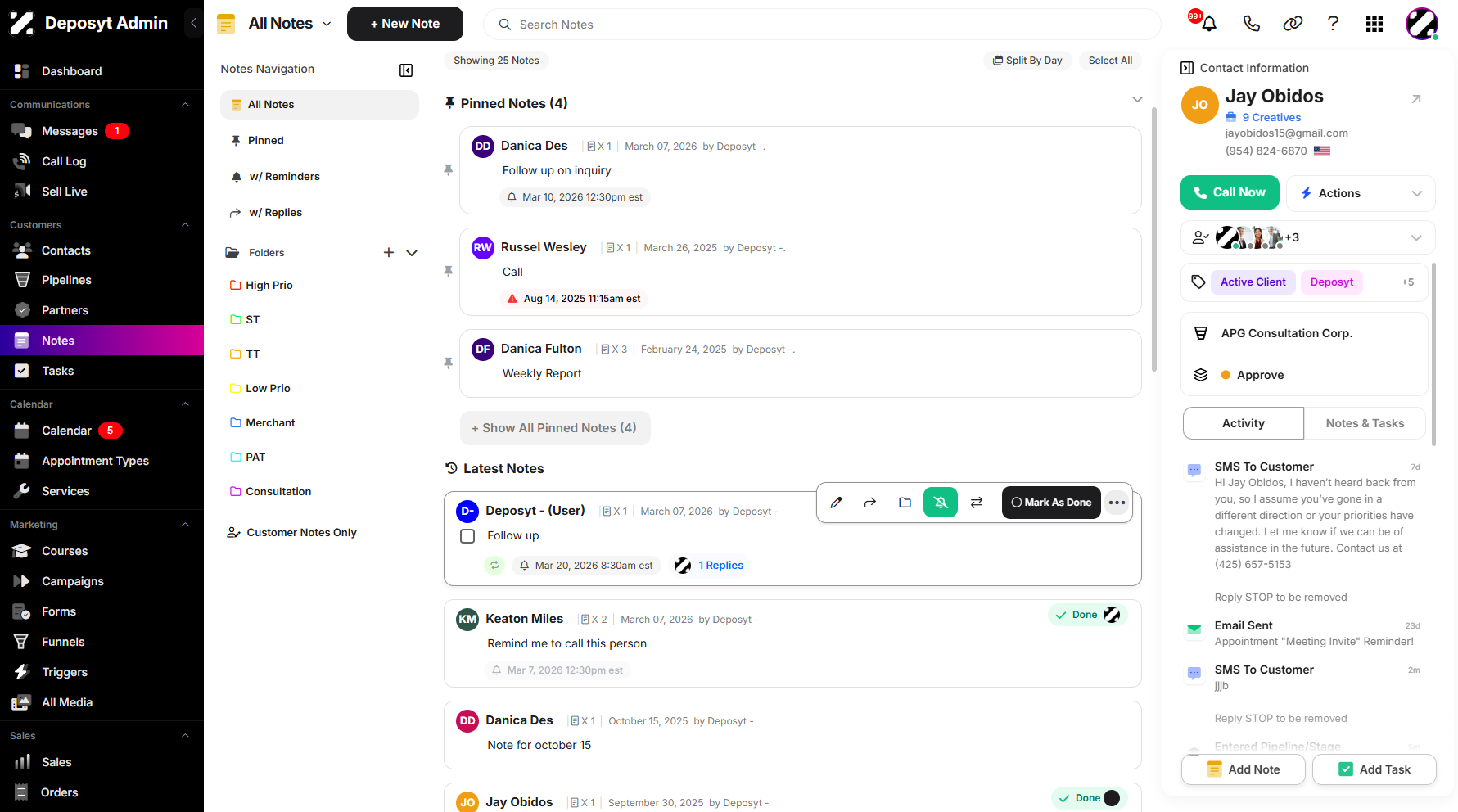Click the swap arrows icon on note toolbar
The height and width of the screenshot is (812, 1458).
pyautogui.click(x=977, y=503)
